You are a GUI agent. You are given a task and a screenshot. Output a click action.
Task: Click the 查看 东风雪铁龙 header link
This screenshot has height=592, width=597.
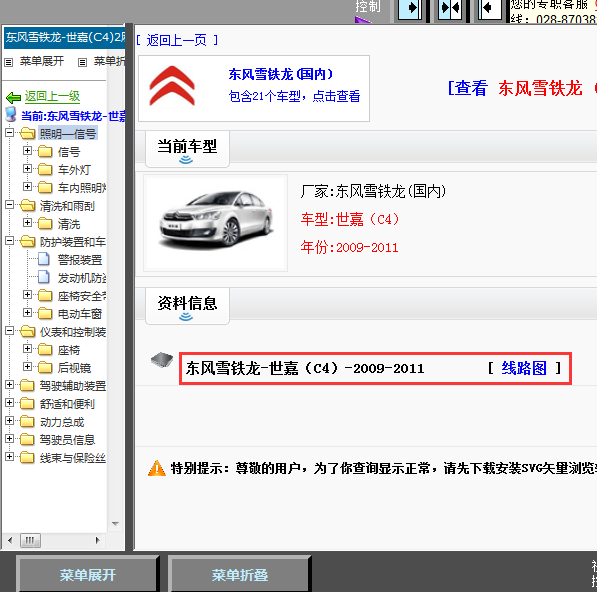522,88
